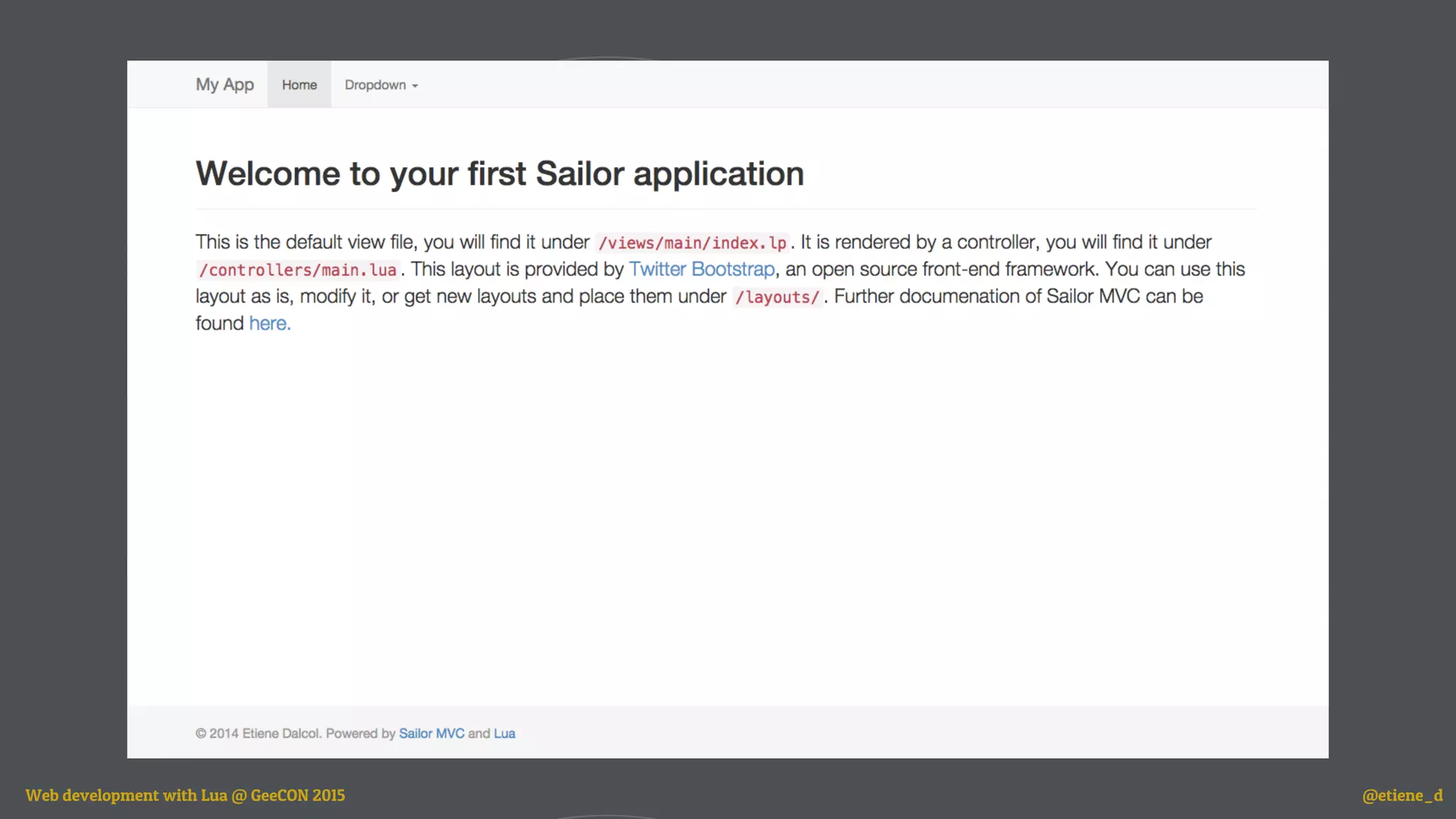Click the 'Powered by' footer text
Viewport: 1456px width, 819px height.
coord(360,734)
